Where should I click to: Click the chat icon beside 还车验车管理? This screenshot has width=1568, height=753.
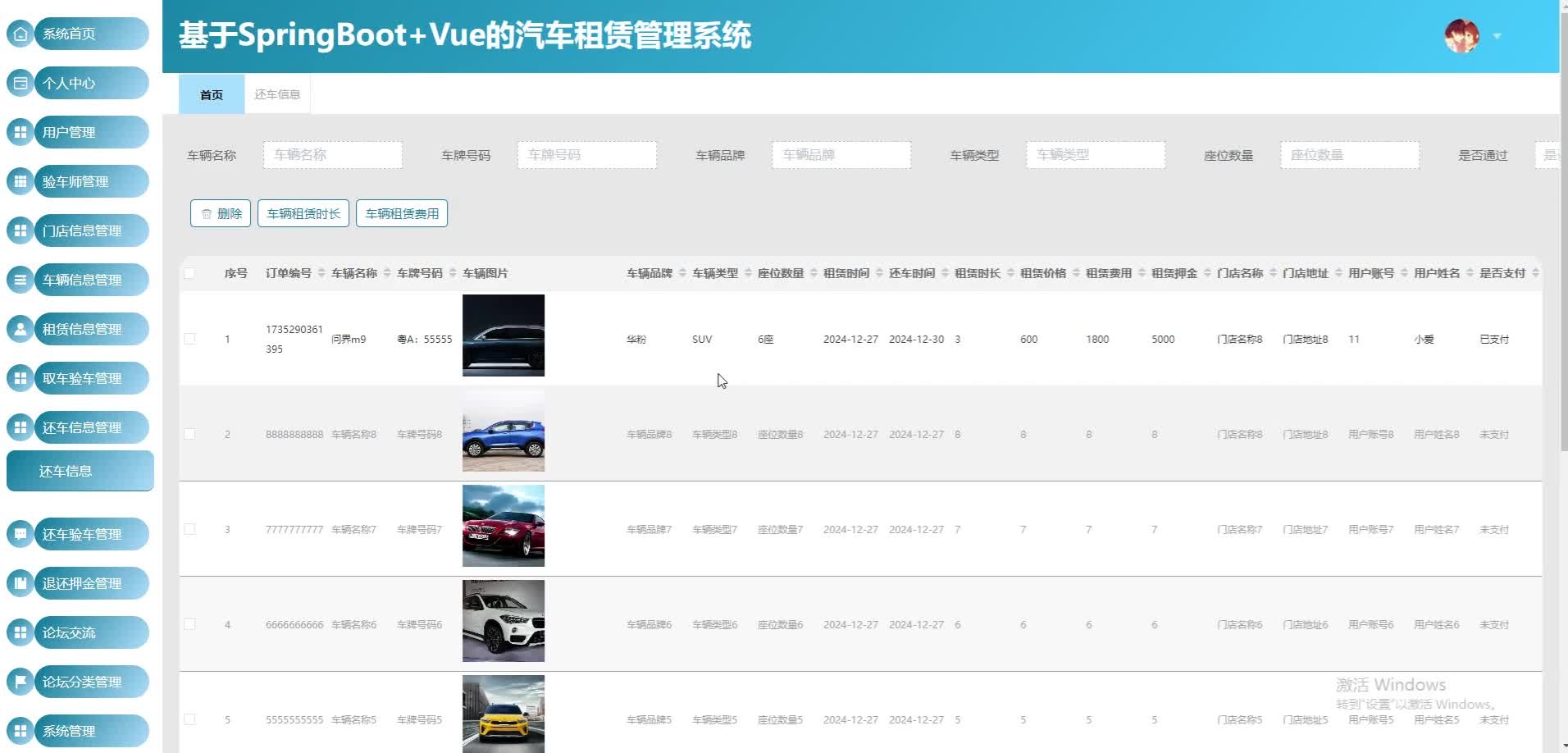(x=21, y=534)
